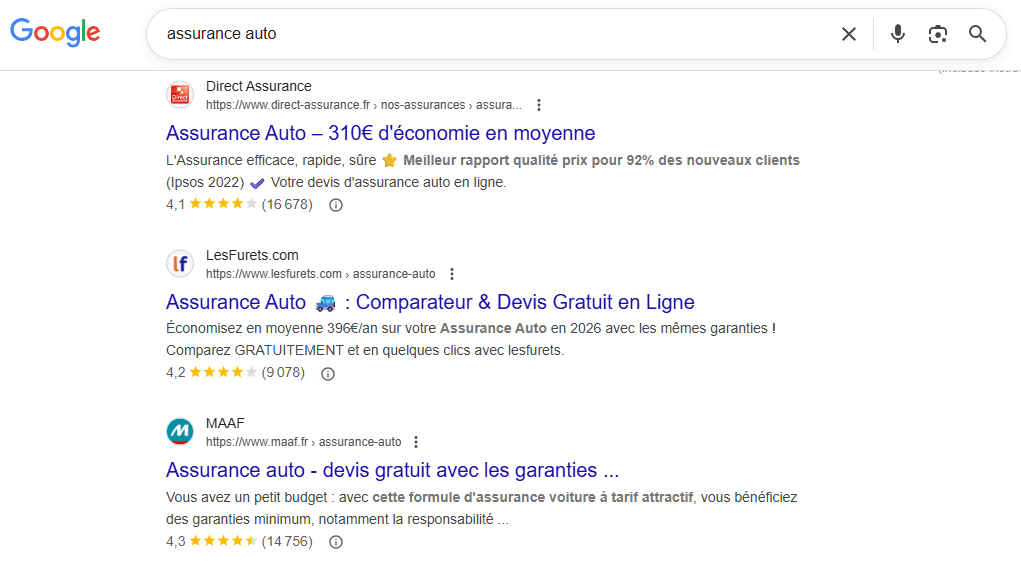Click the MAAF favicon

180,432
